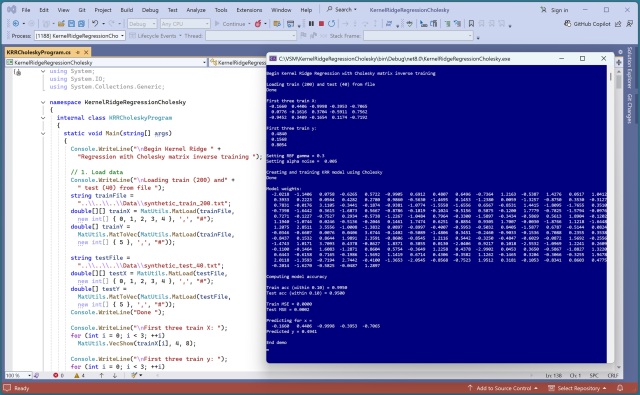Click the console window vertical scrollbar
640x395 pixels.
(x=610, y=212)
